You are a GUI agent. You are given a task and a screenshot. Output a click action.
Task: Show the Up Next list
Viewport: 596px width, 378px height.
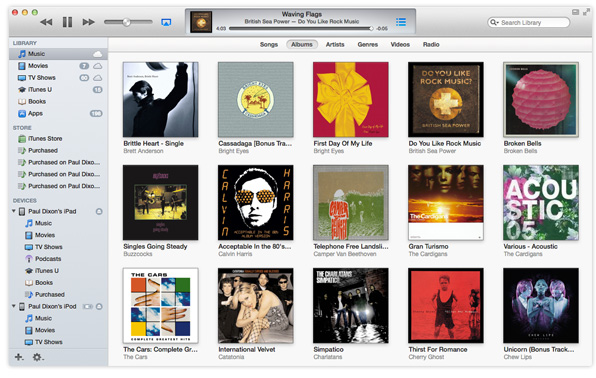(x=401, y=22)
